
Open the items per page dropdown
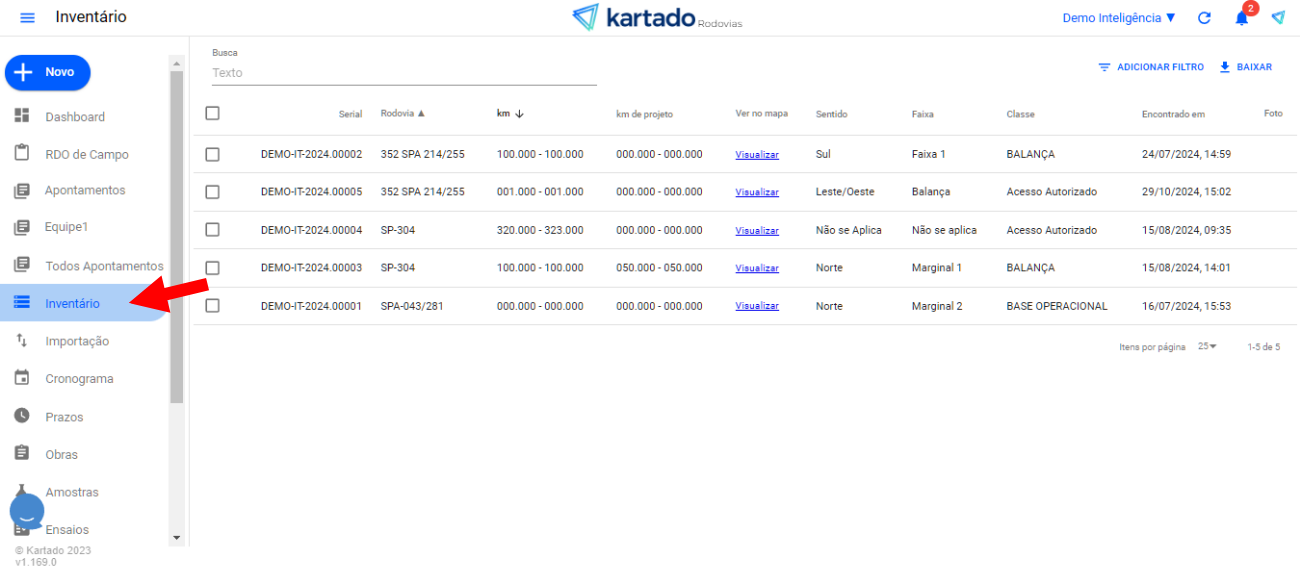1207,347
